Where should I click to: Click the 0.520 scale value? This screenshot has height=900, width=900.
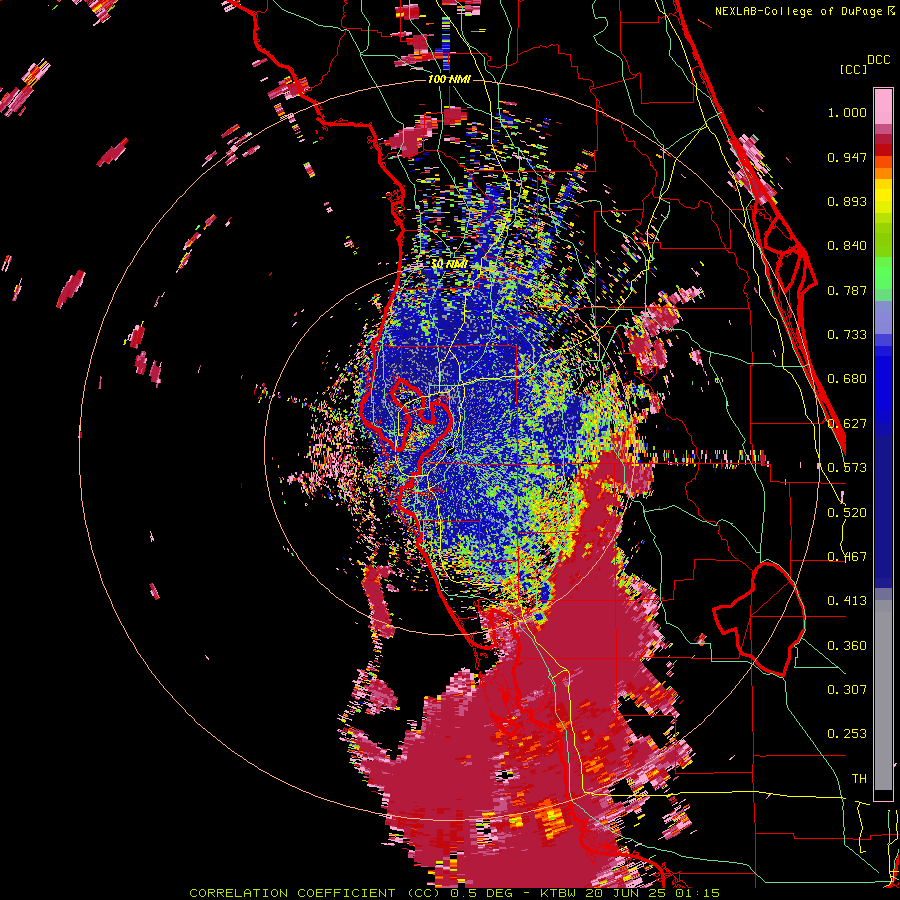tap(847, 513)
